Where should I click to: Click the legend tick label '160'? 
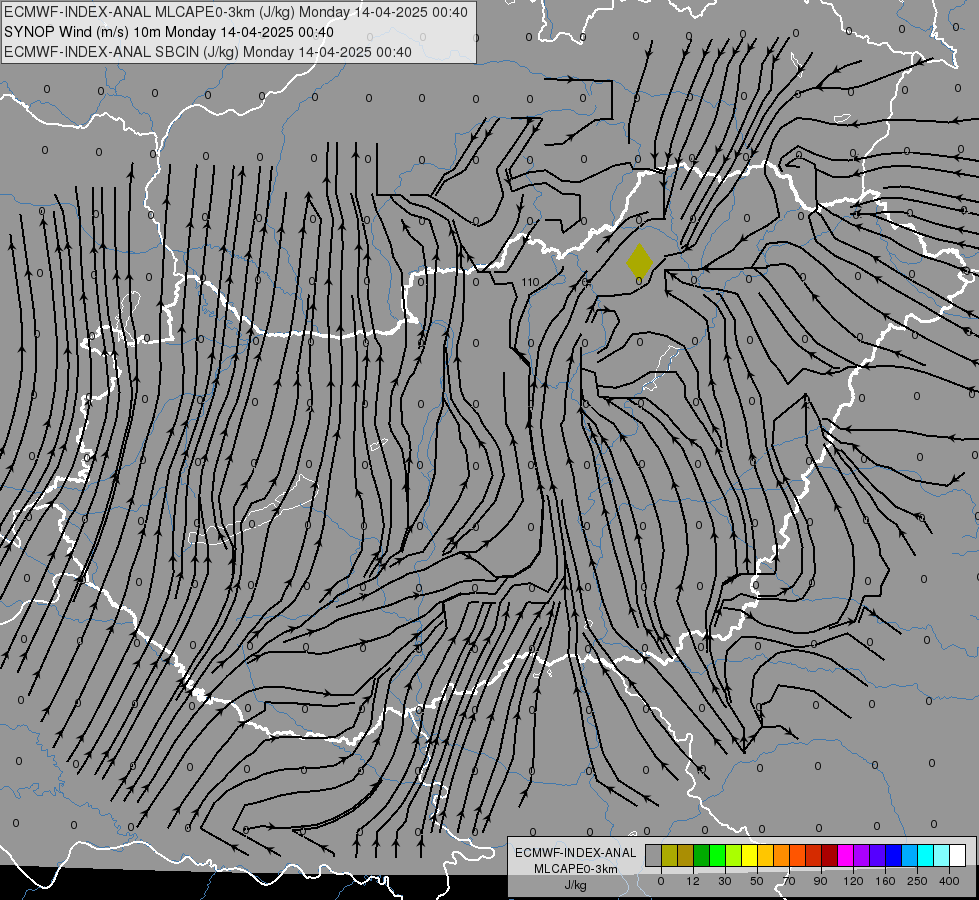[x=885, y=881]
